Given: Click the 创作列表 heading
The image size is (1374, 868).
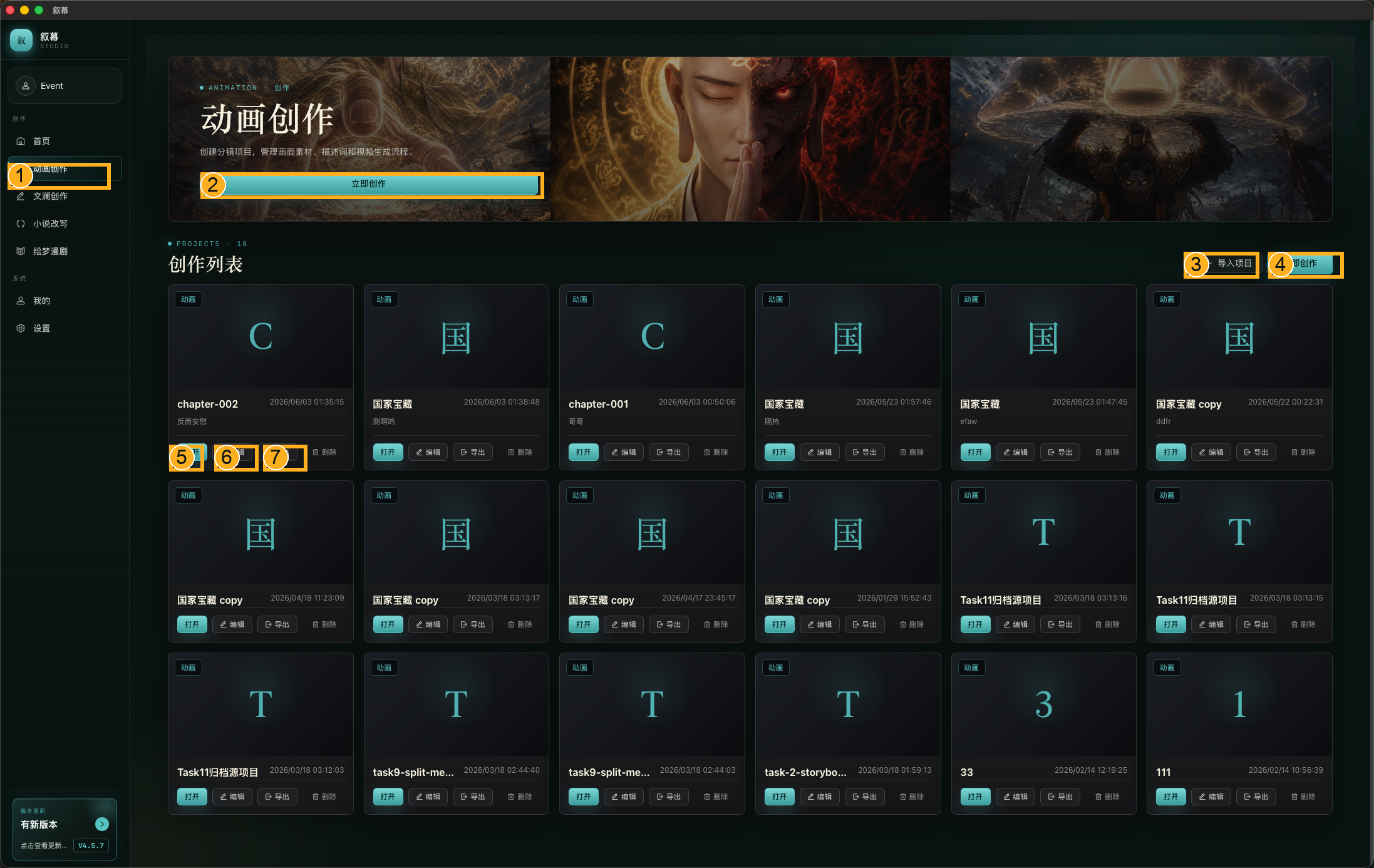Looking at the screenshot, I should tap(205, 264).
